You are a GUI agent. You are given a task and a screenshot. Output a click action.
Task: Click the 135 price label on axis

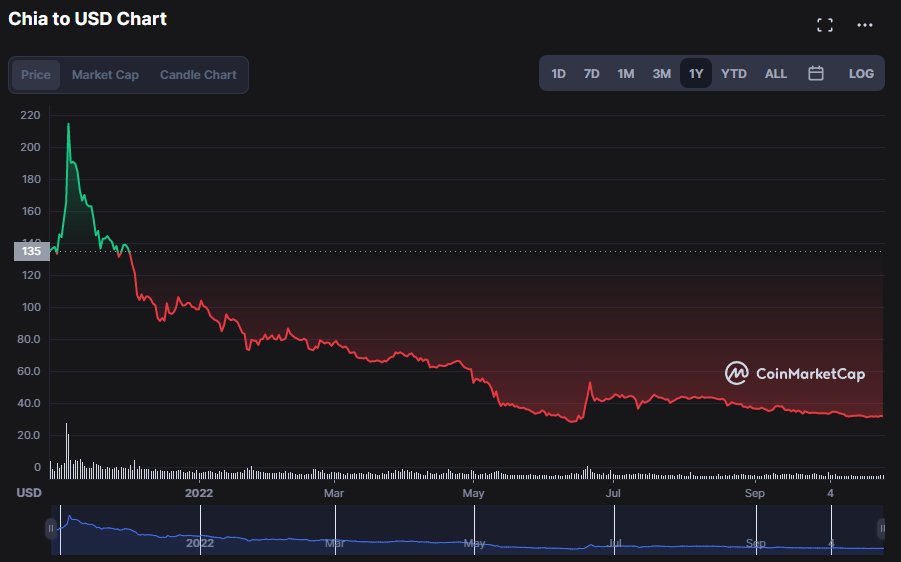[x=32, y=251]
